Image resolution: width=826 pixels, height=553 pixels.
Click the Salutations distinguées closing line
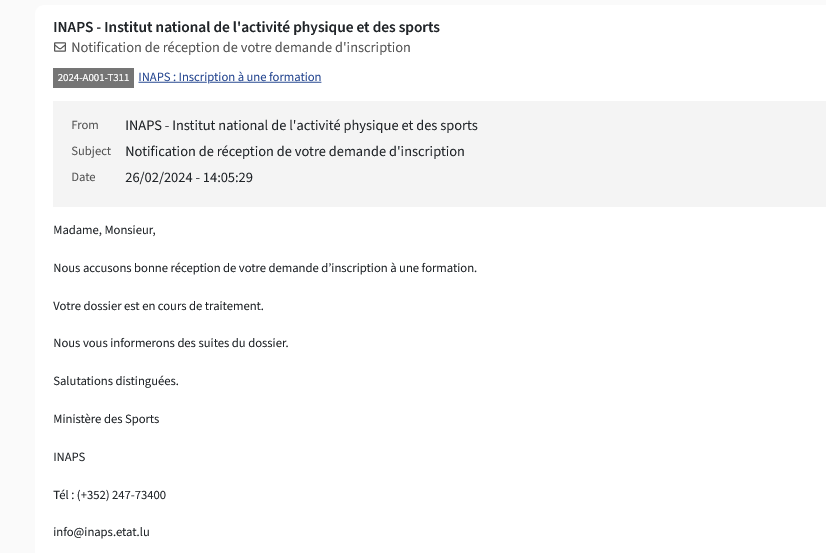coord(116,381)
